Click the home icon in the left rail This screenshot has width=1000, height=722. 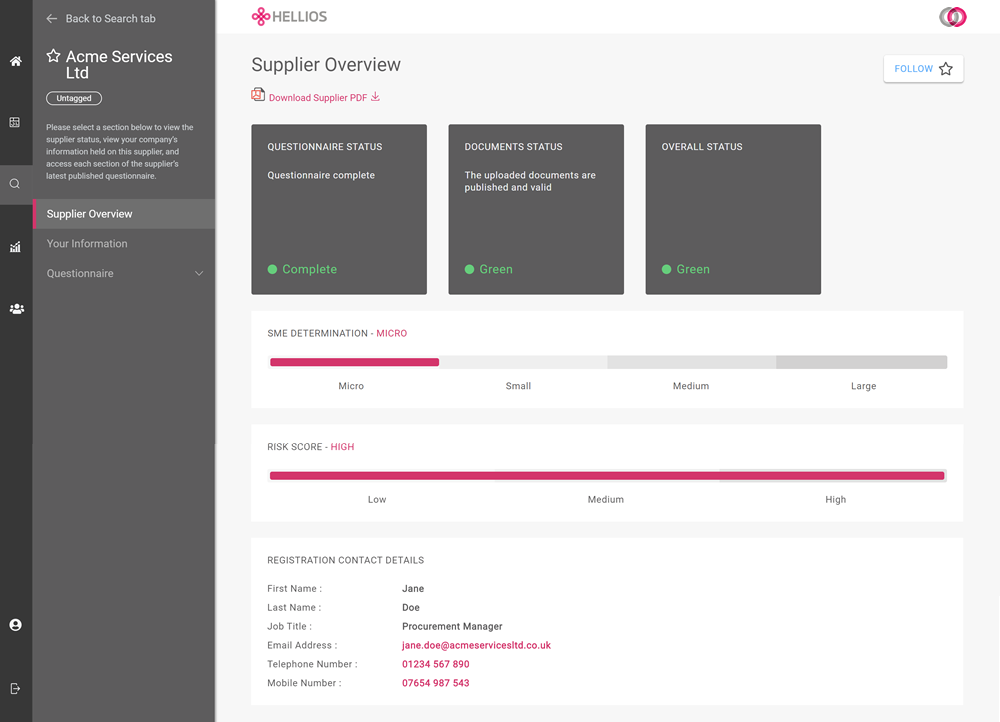pyautogui.click(x=15, y=62)
